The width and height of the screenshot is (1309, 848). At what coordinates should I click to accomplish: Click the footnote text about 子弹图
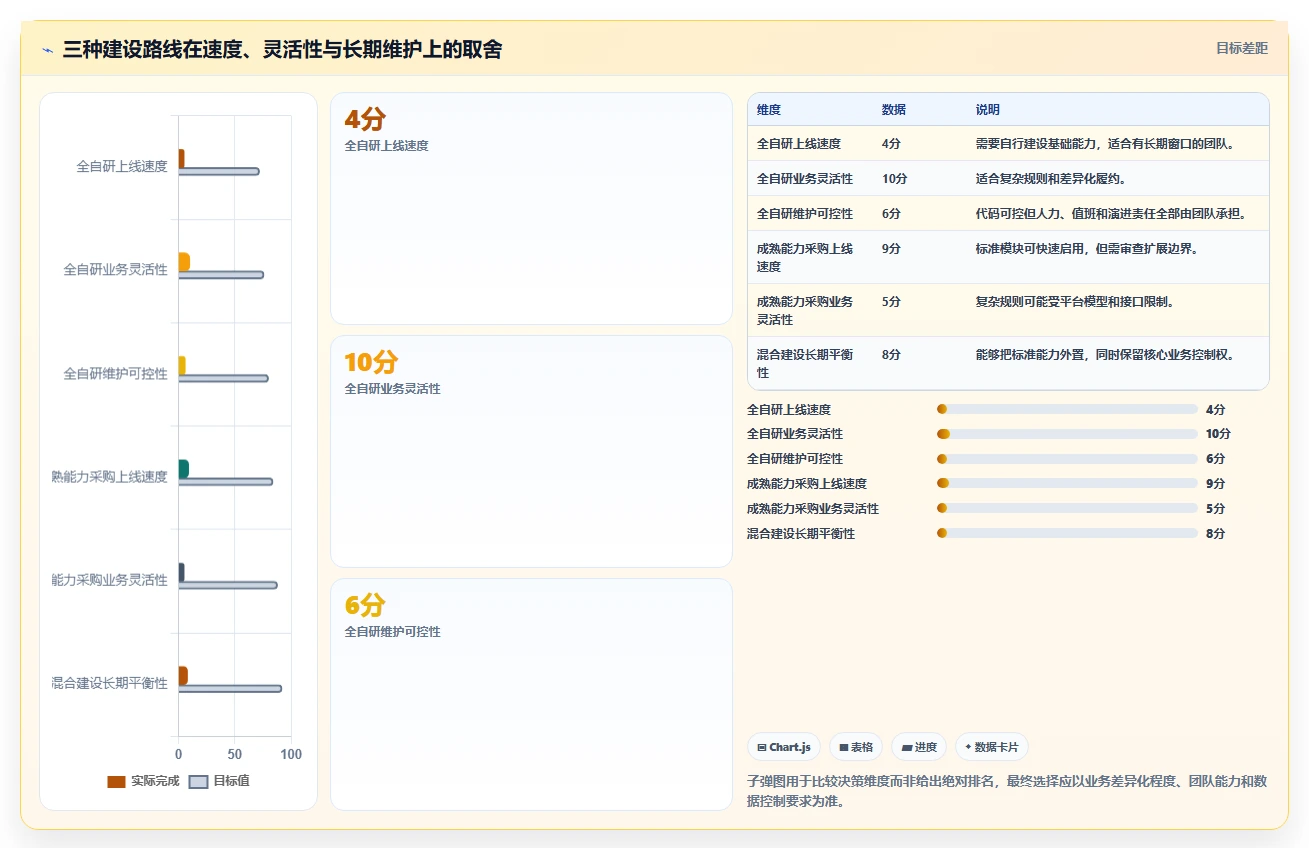1007,791
